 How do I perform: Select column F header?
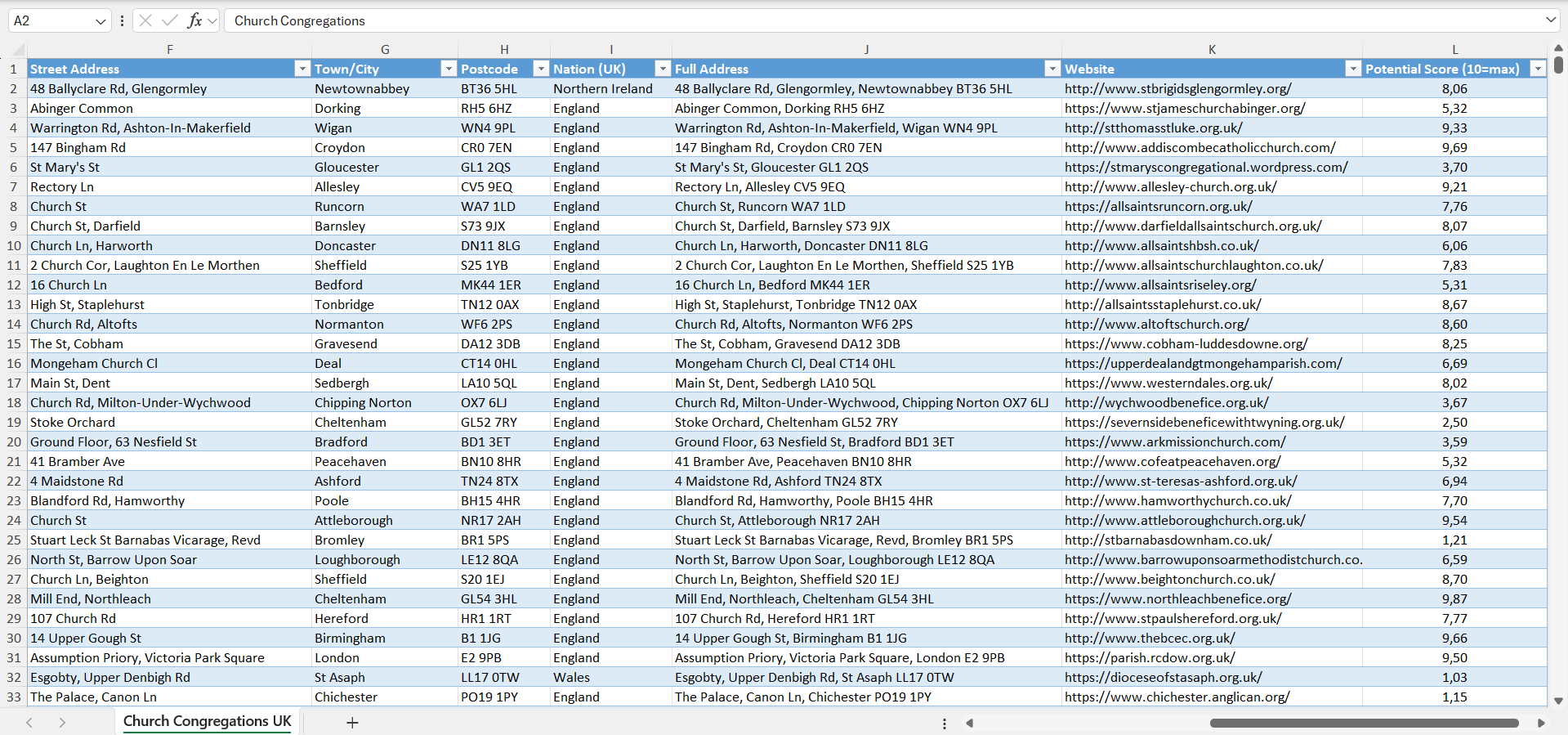170,50
